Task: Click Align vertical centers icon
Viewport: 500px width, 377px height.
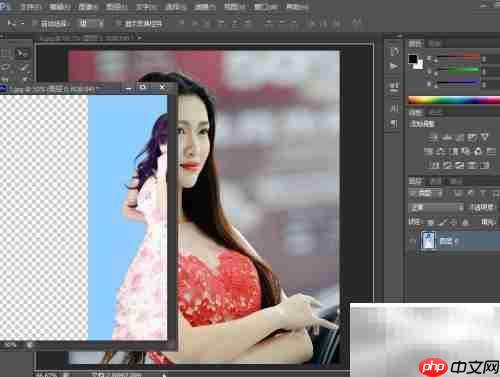Action: point(196,23)
